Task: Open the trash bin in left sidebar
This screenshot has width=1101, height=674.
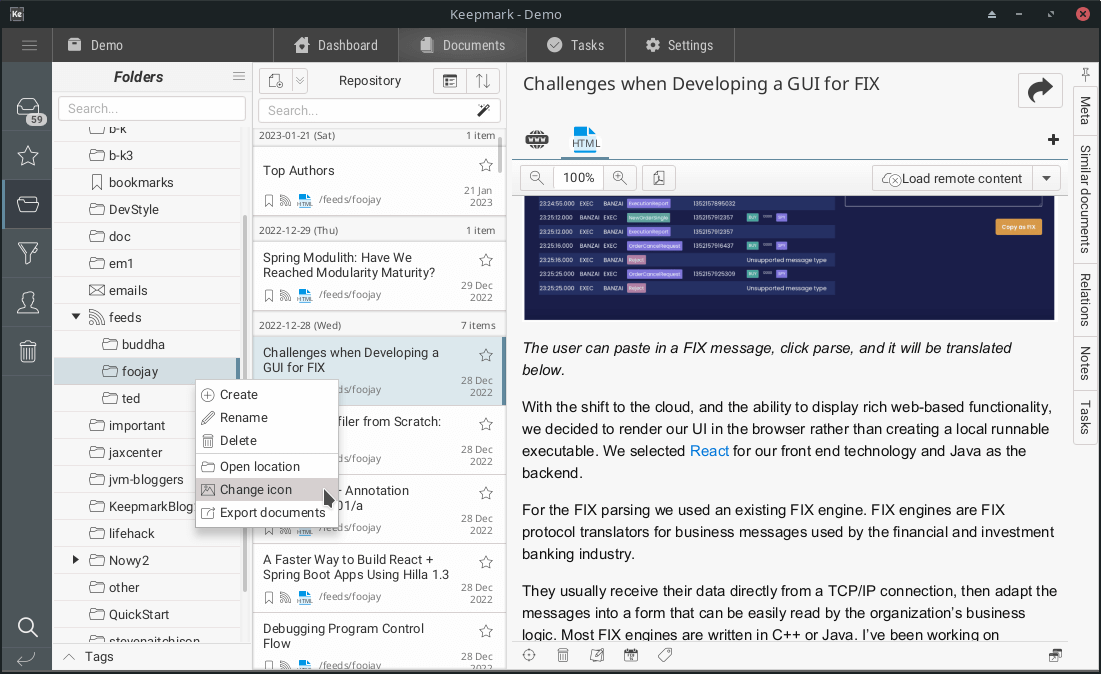Action: click(x=28, y=351)
